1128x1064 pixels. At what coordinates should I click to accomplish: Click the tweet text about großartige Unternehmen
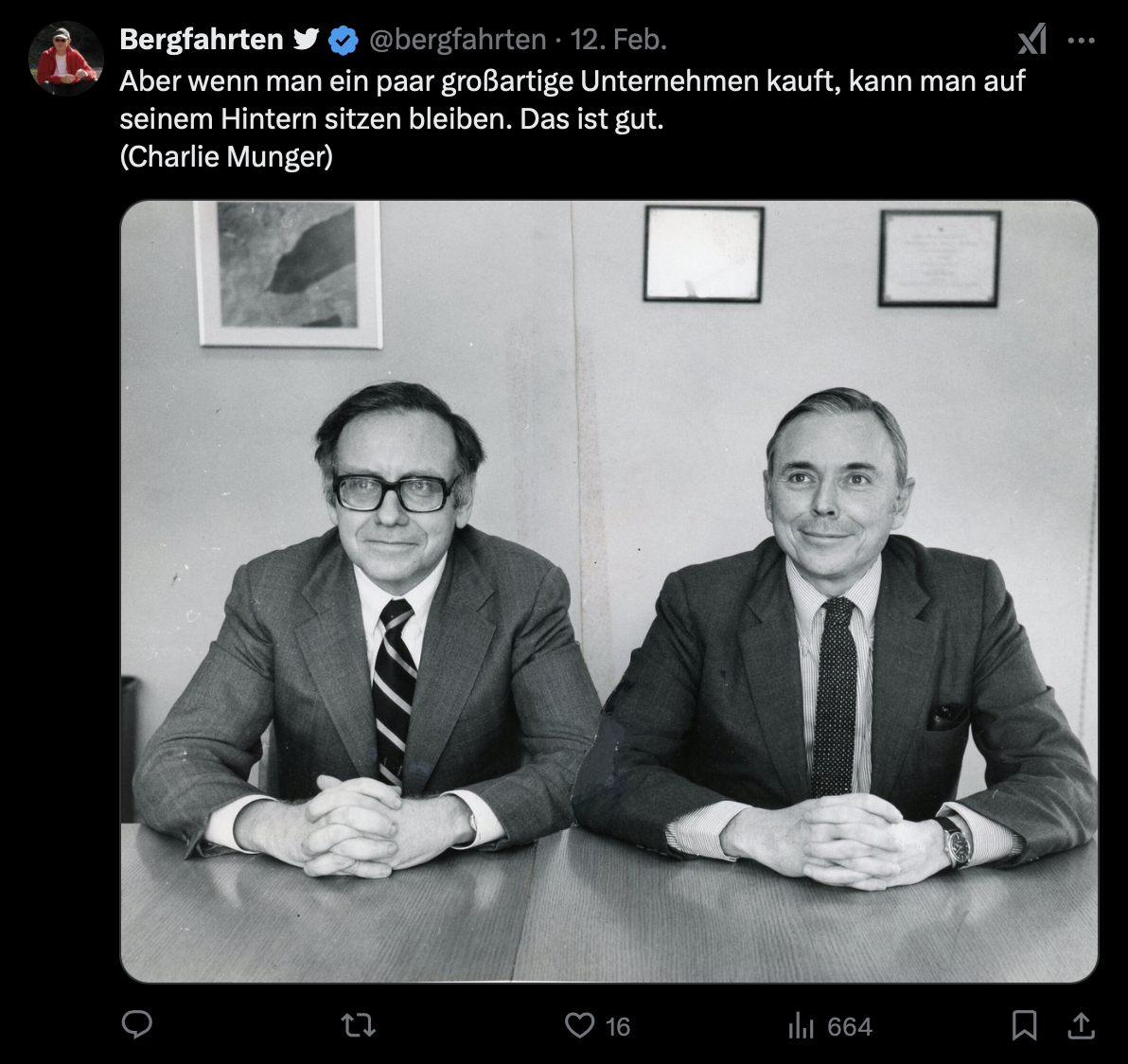[x=572, y=100]
